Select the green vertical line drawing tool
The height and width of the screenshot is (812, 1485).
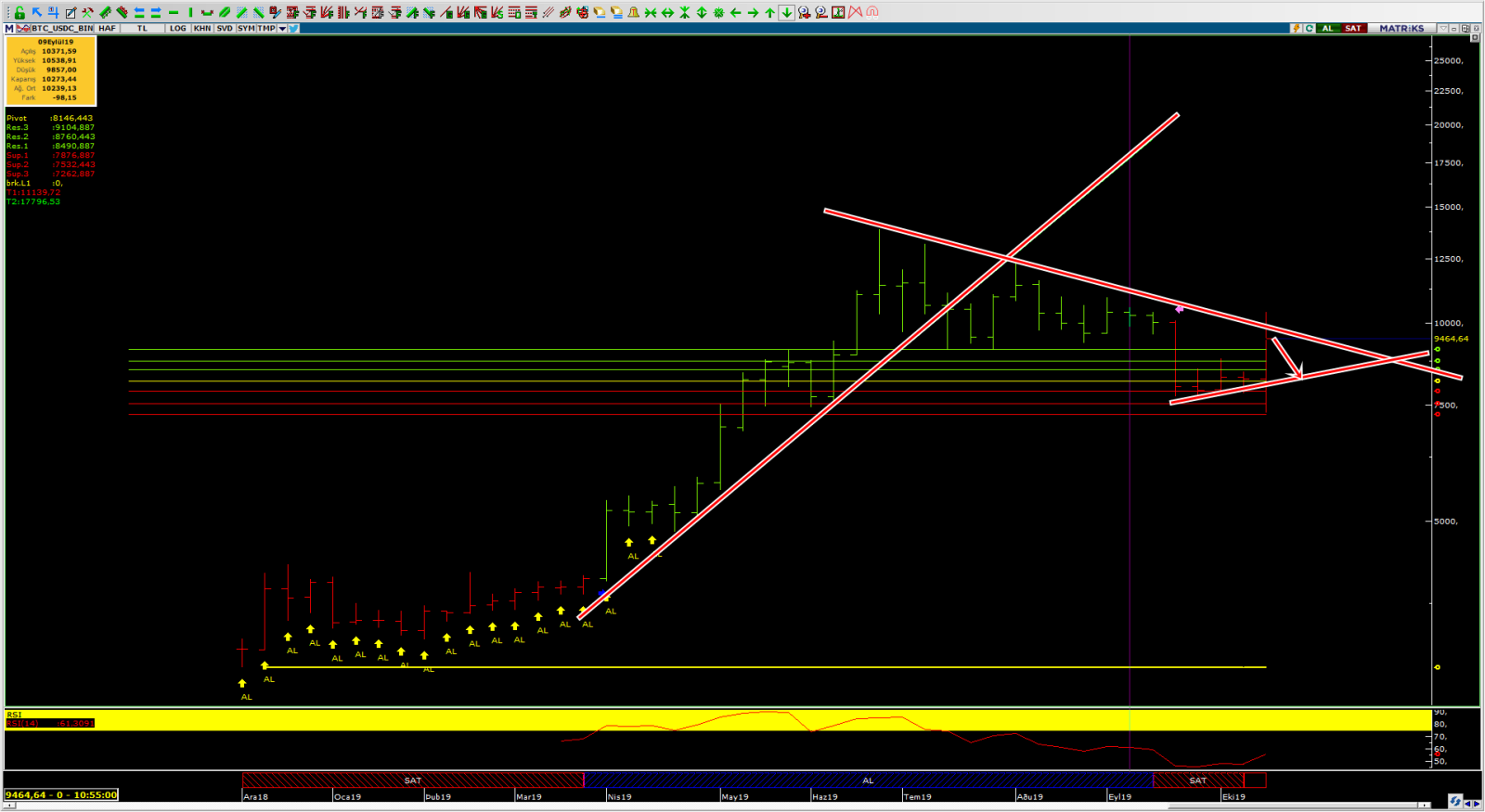(x=190, y=12)
